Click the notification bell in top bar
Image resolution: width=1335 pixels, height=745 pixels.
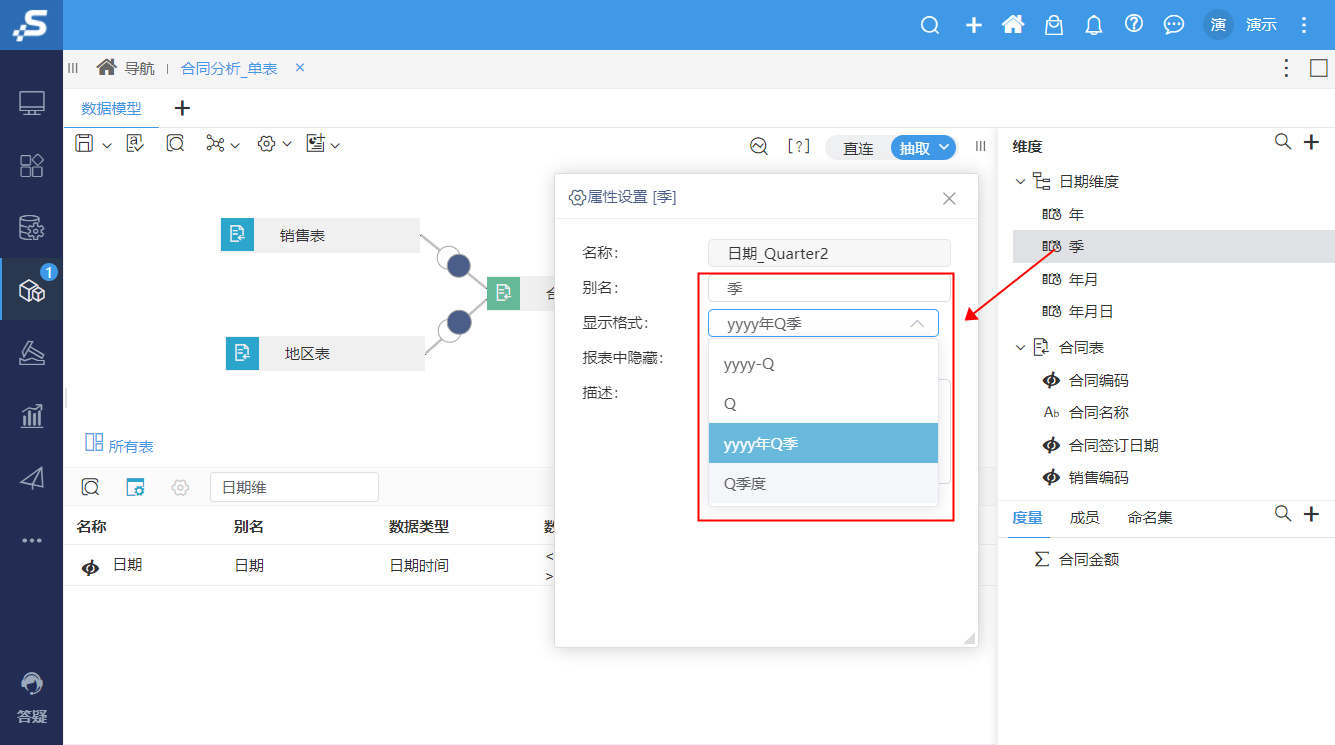pos(1093,24)
